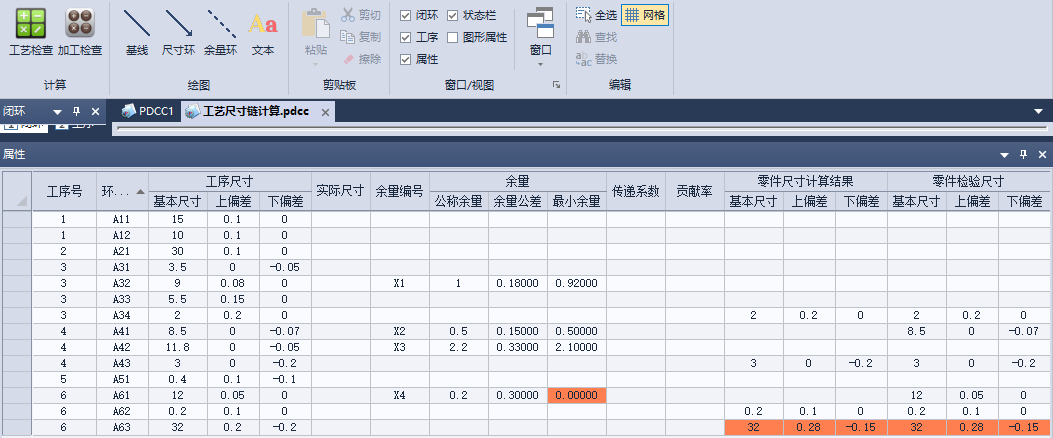Click the 粘贴 paste icon
The height and width of the screenshot is (438, 1053).
[316, 23]
